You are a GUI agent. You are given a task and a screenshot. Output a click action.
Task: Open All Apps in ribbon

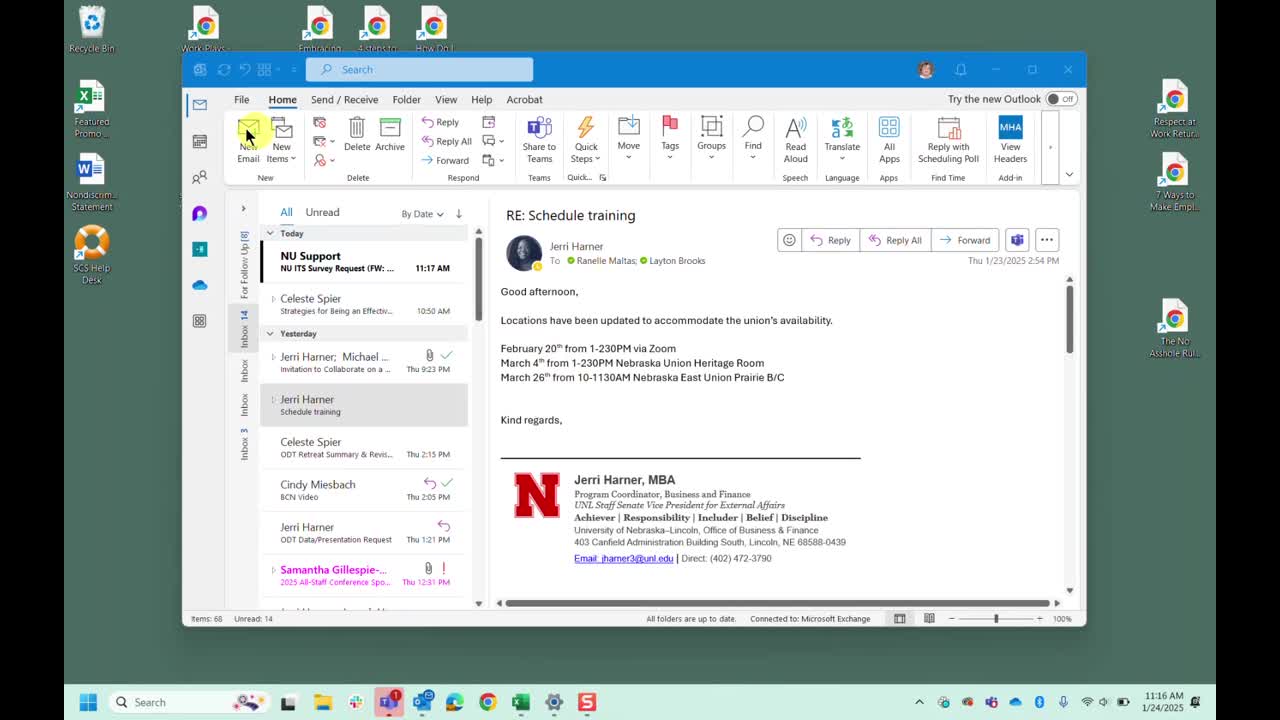pyautogui.click(x=889, y=139)
